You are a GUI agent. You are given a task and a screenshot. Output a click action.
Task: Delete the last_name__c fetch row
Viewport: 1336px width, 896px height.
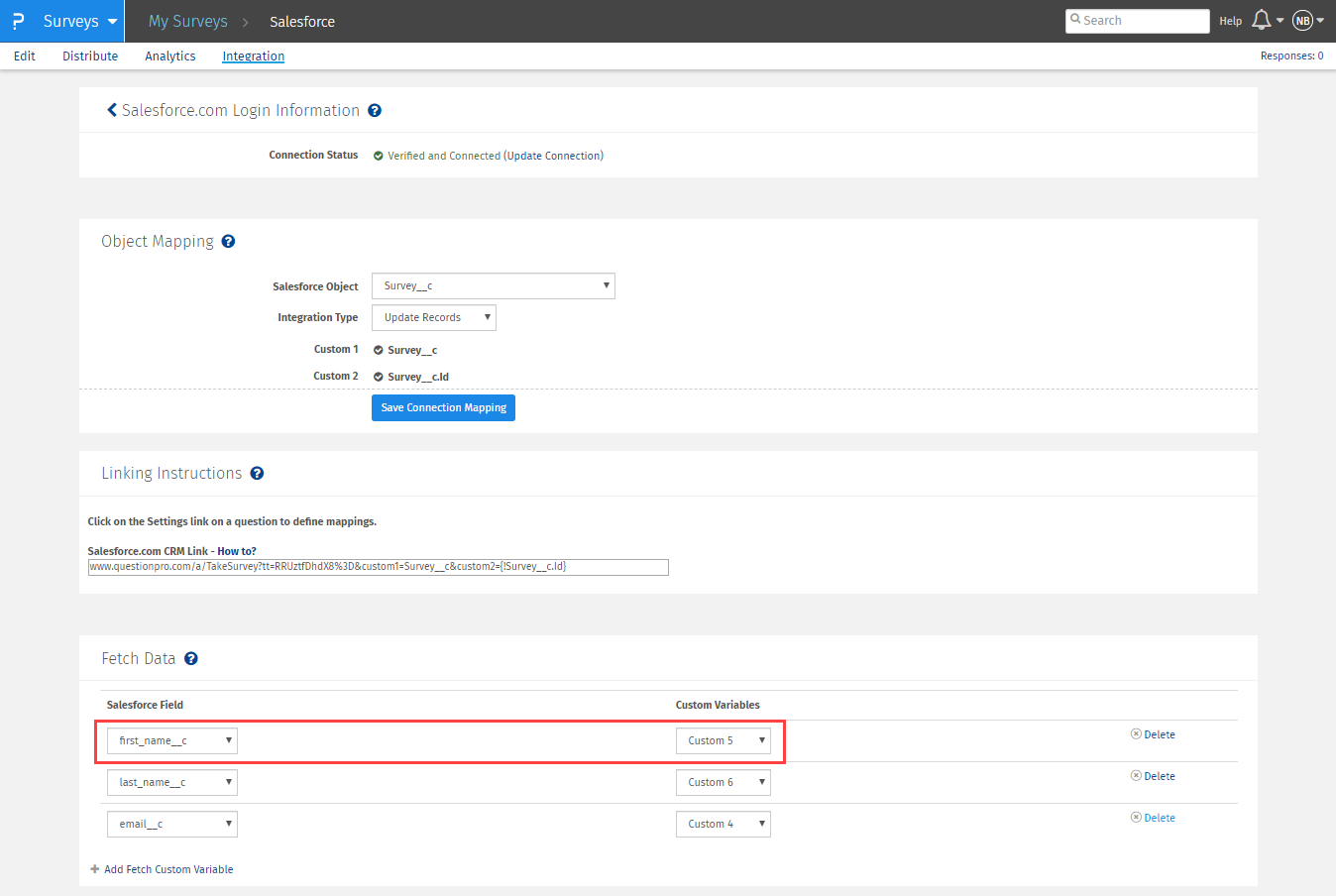coord(1154,776)
